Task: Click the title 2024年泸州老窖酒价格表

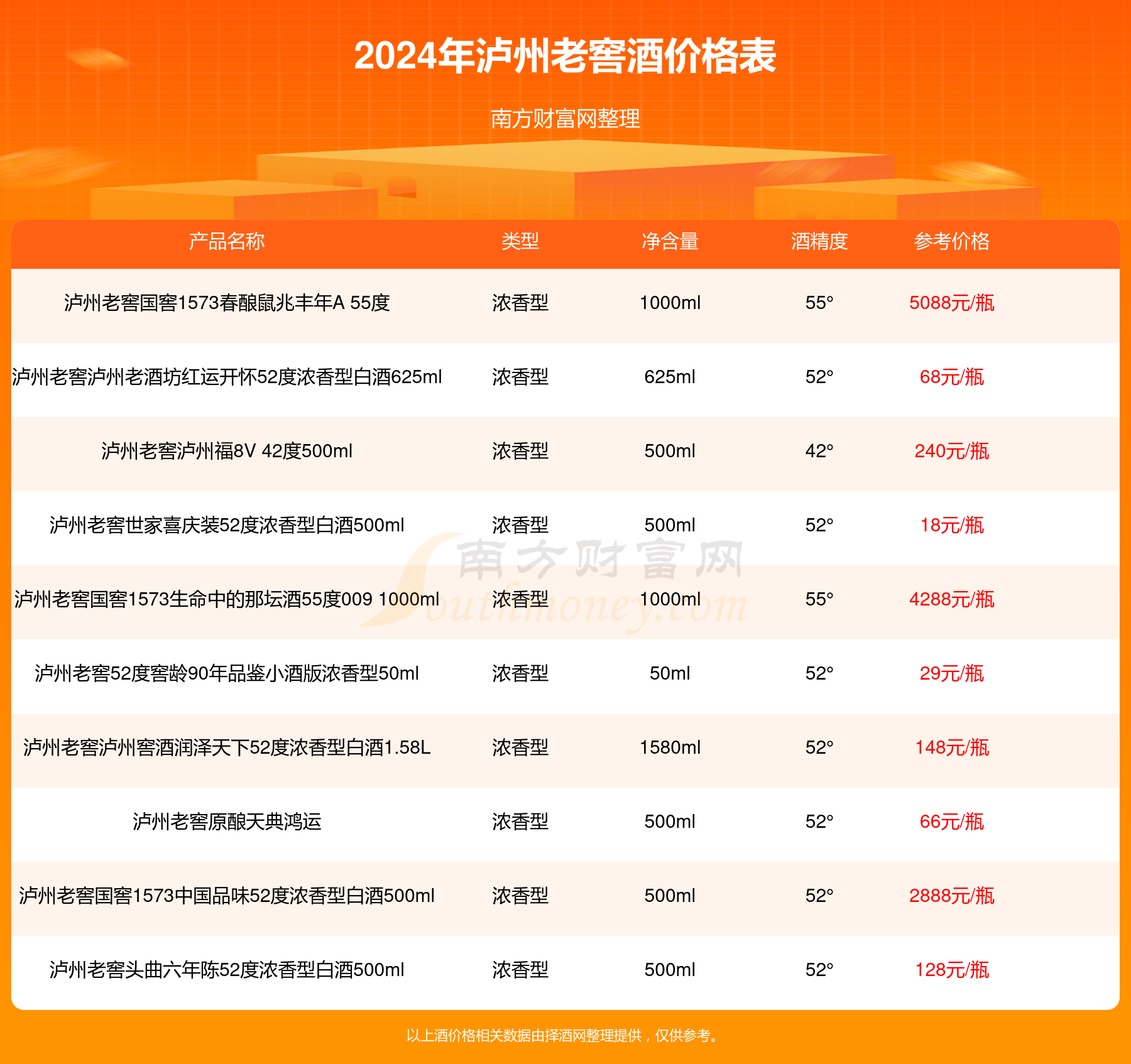Action: [565, 56]
